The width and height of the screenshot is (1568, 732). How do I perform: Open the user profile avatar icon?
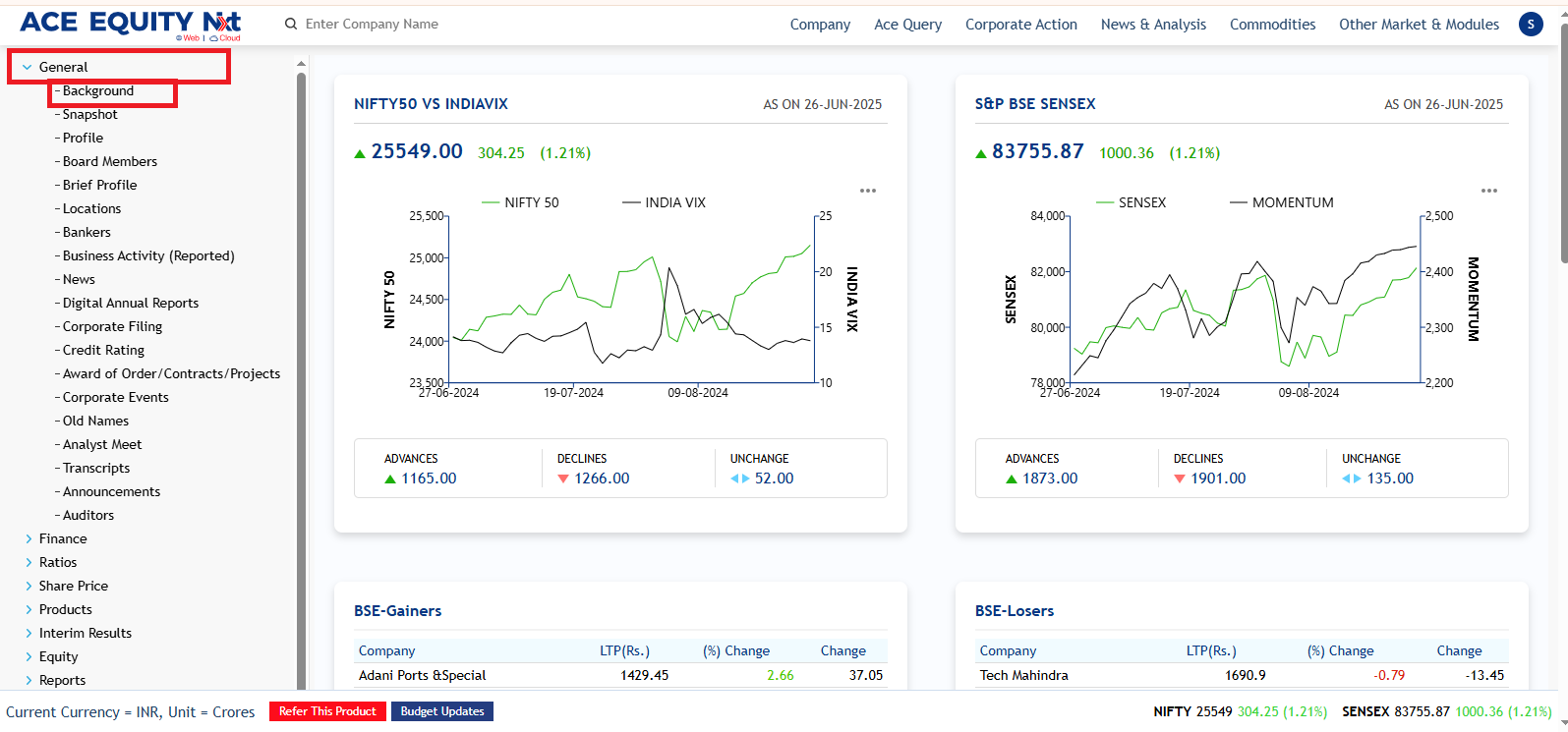1531,25
